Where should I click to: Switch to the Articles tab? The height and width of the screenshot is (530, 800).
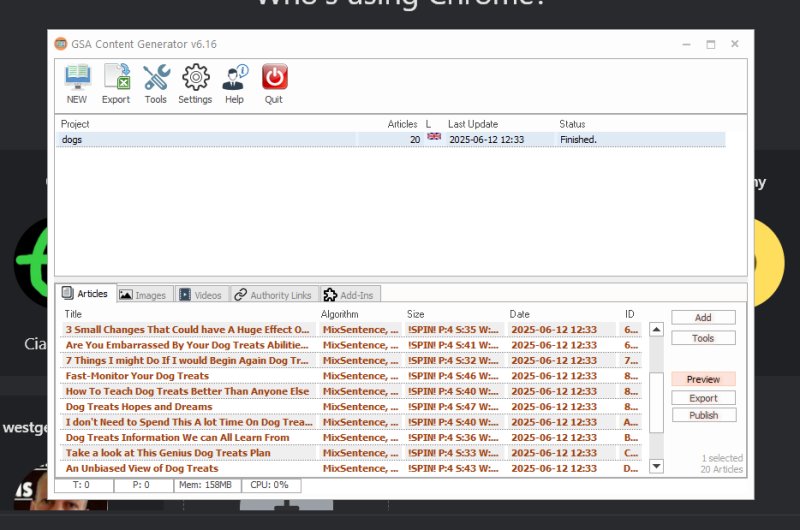pyautogui.click(x=86, y=293)
